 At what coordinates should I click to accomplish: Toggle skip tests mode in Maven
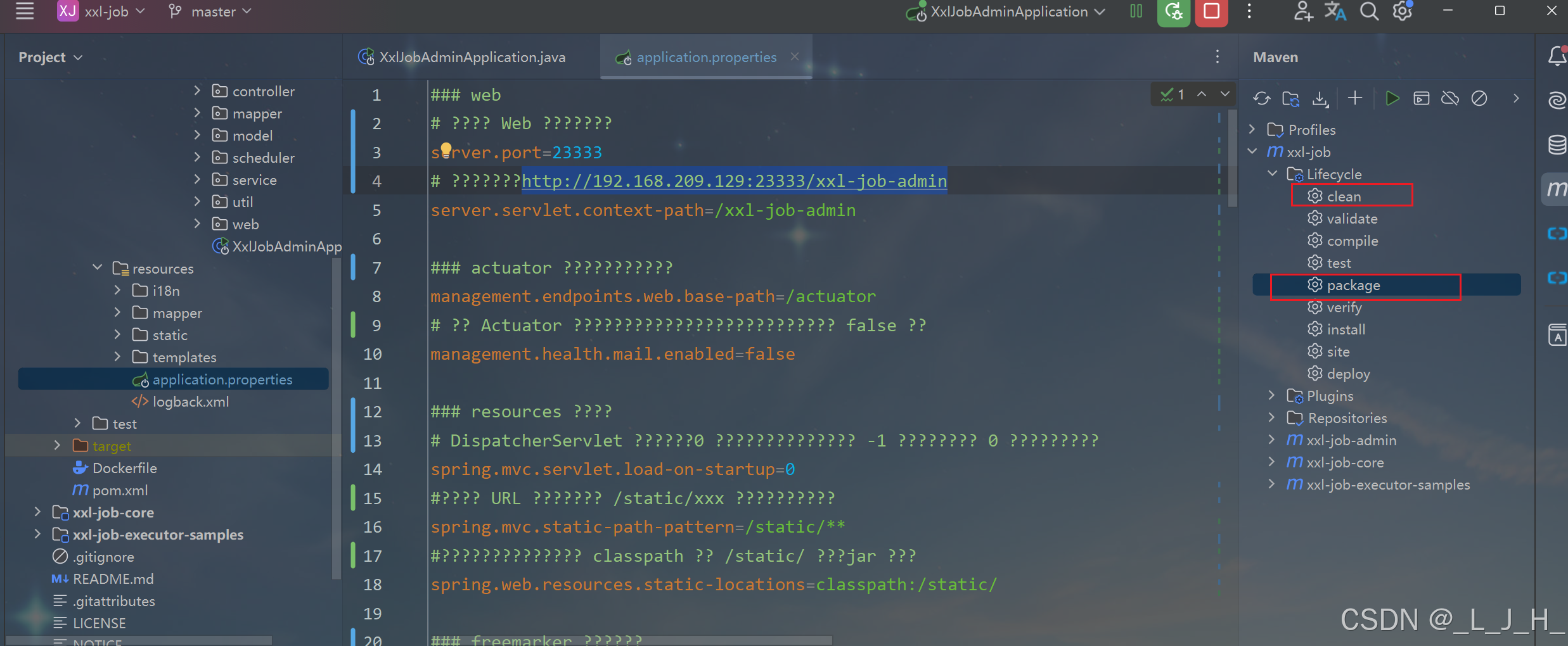point(1479,98)
